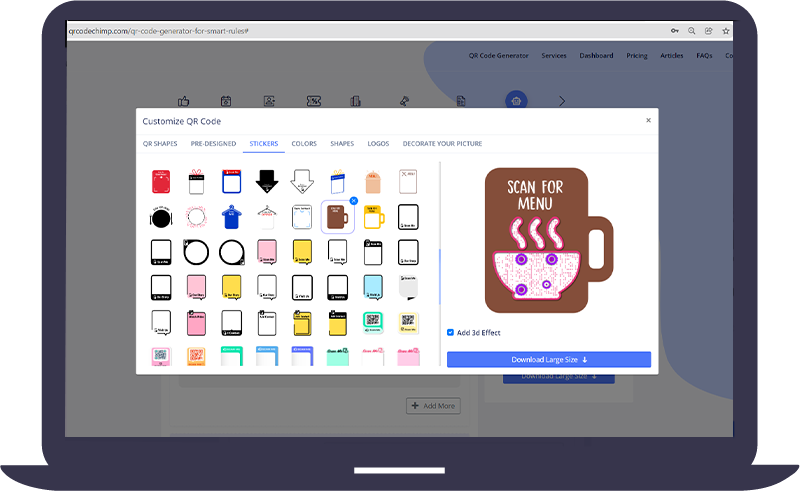
Task: Select the blue t-shirt on hanger sticker
Action: (232, 217)
